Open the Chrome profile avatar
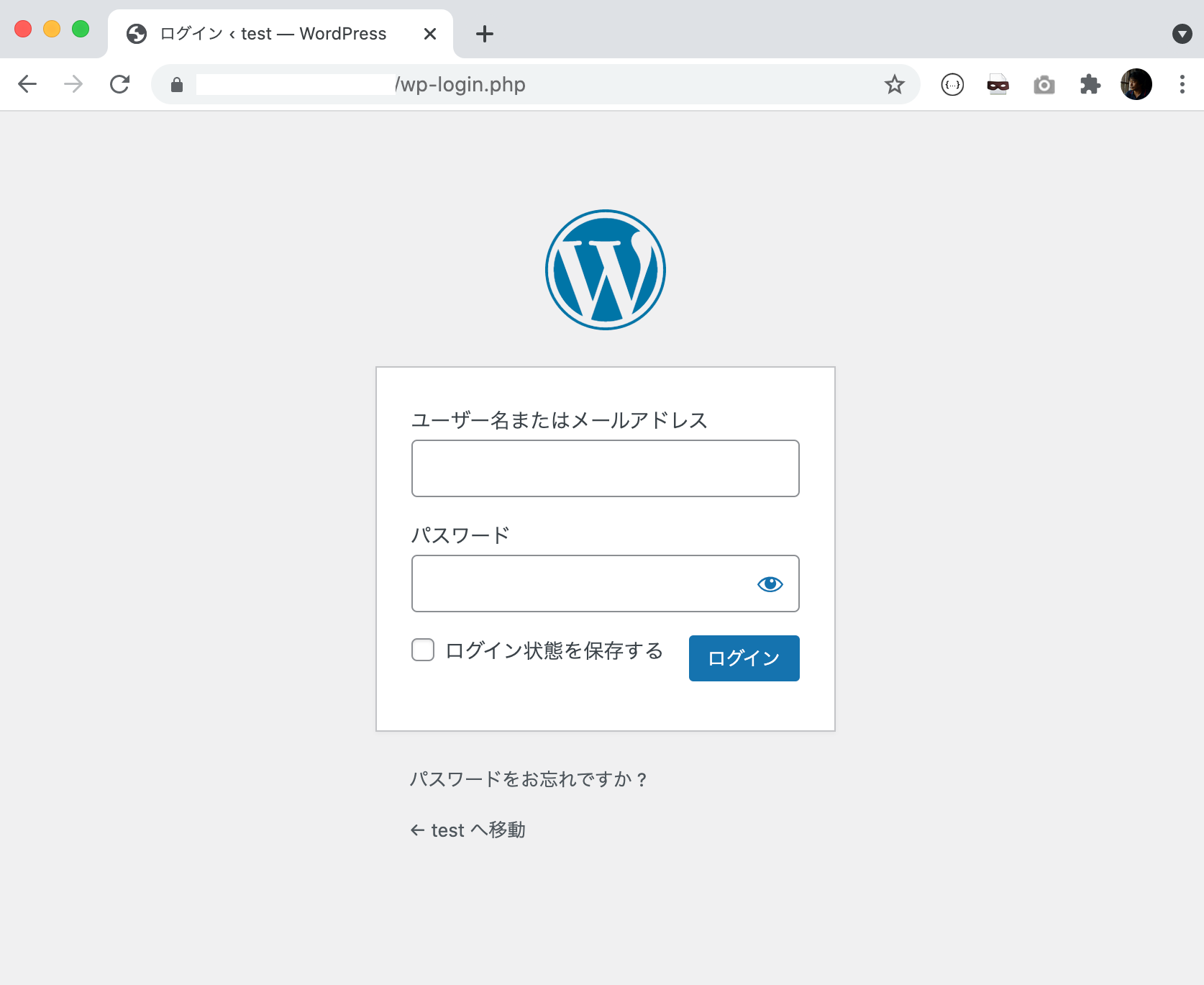The width and height of the screenshot is (1204, 985). pyautogui.click(x=1136, y=84)
